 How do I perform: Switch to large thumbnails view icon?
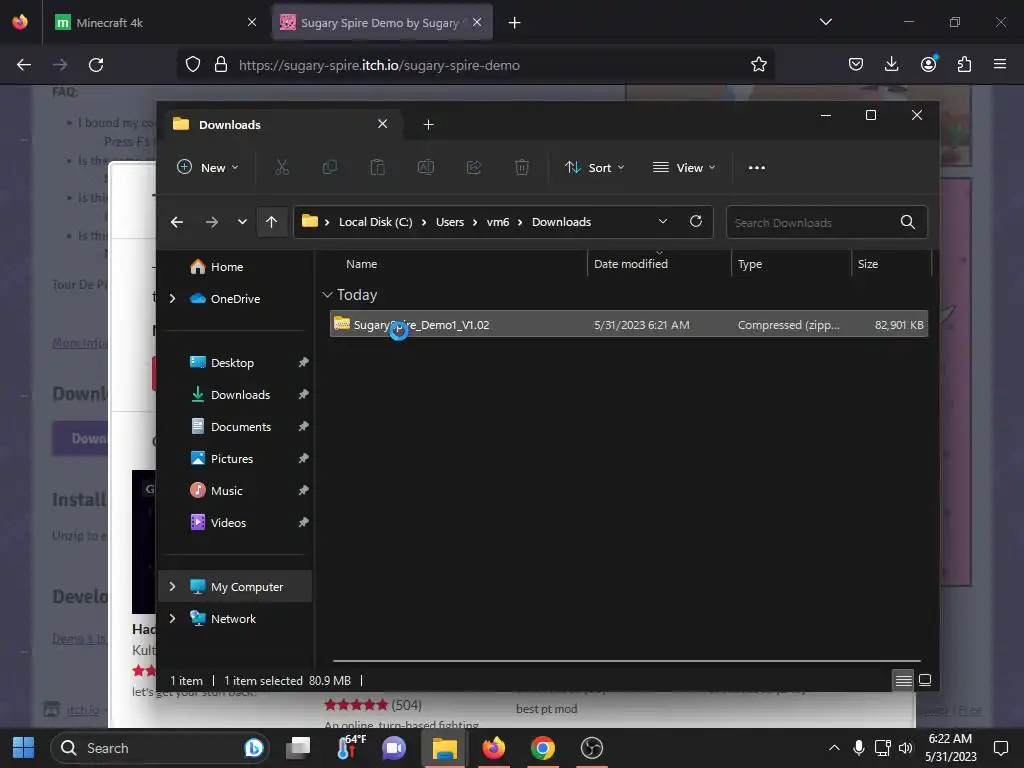tap(925, 680)
